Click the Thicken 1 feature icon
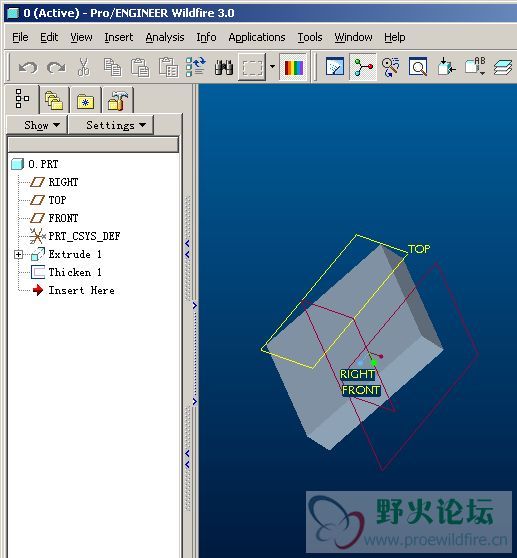The image size is (517, 558). 38,272
